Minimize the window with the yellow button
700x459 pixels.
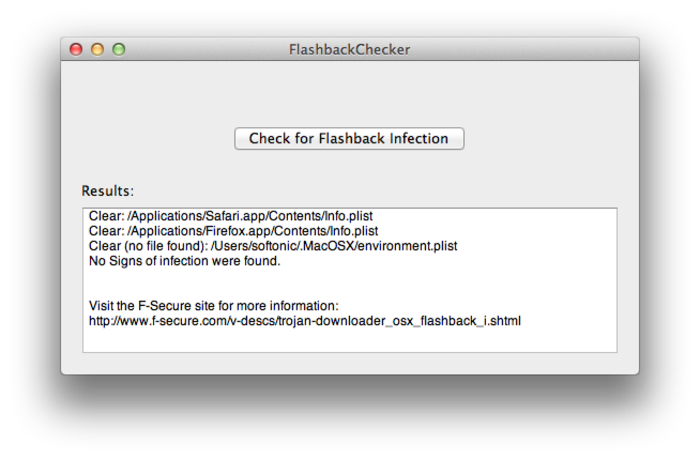97,49
